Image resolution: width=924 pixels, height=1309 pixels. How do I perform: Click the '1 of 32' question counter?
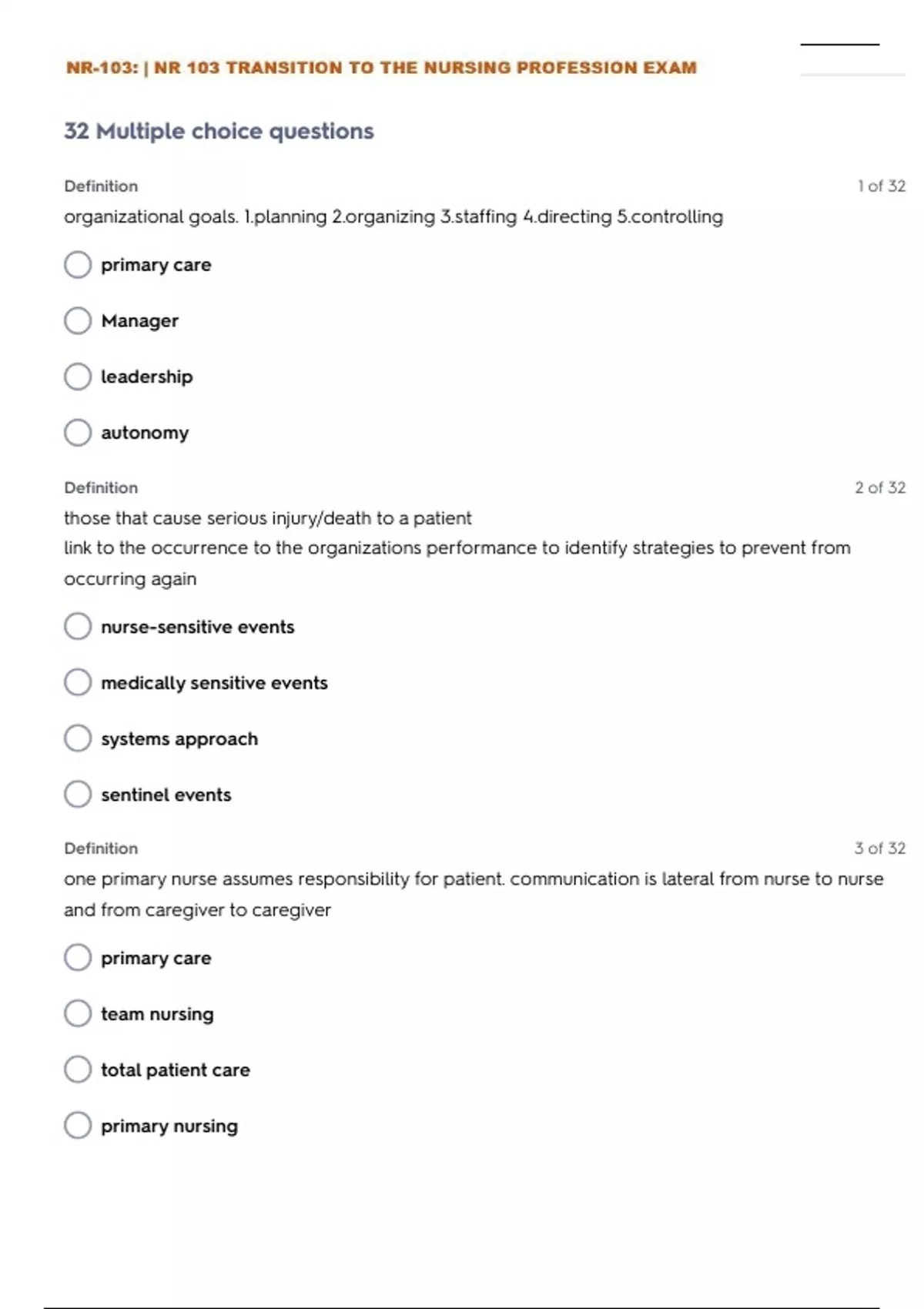click(881, 186)
